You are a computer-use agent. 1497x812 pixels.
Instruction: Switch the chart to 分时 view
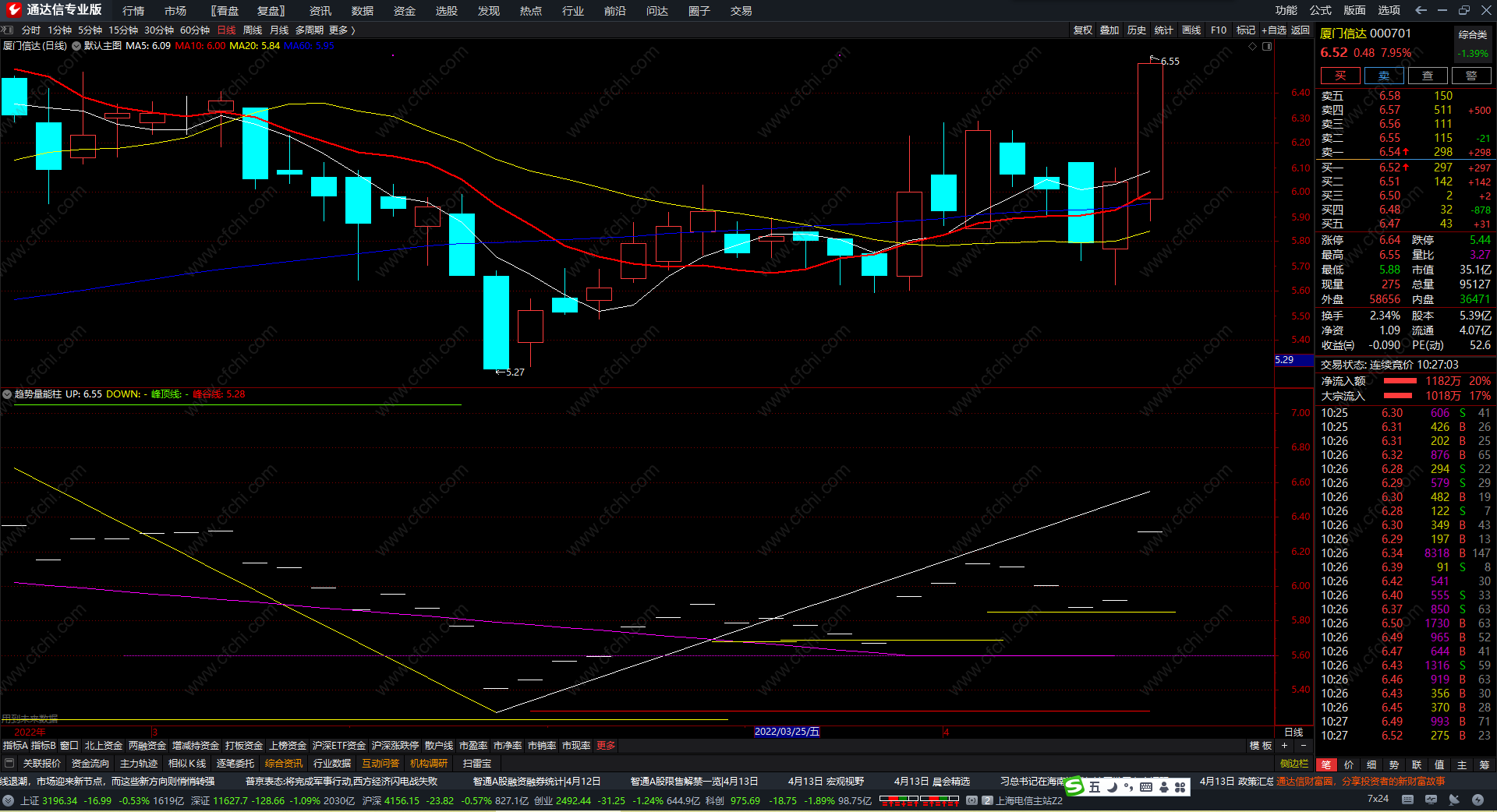click(x=31, y=30)
